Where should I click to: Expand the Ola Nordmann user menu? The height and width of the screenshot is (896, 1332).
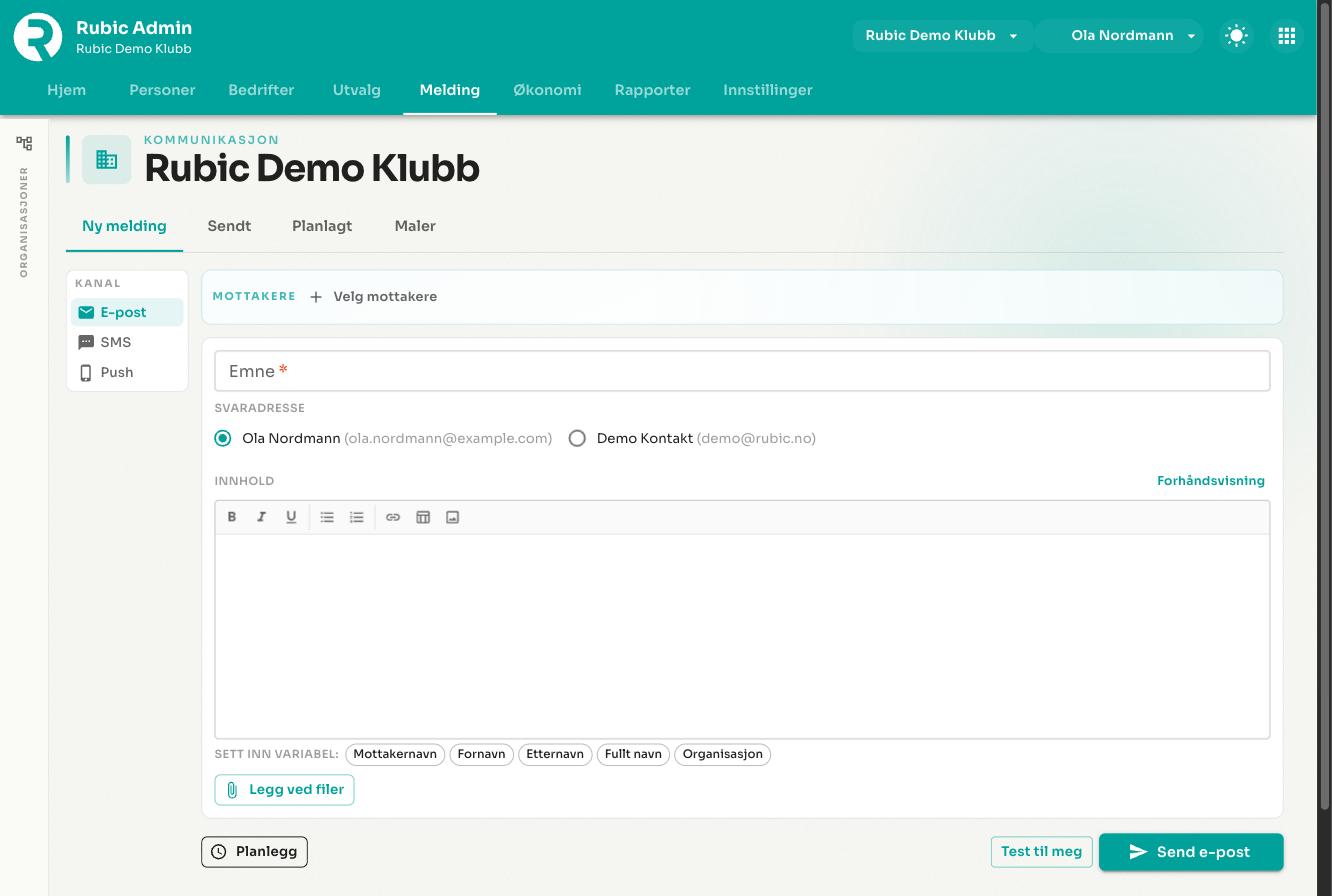coord(1120,36)
